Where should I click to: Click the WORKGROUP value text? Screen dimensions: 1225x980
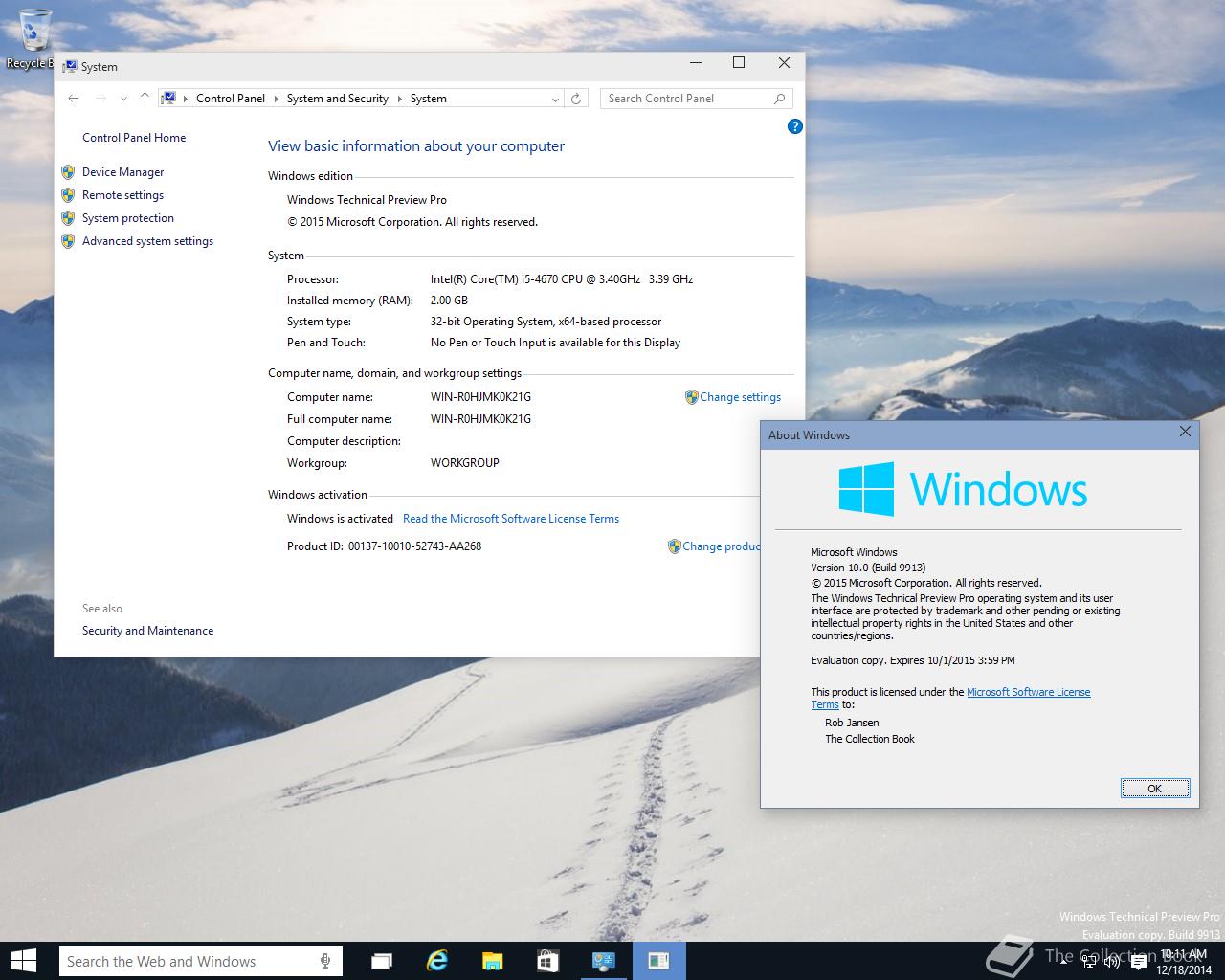coord(465,463)
